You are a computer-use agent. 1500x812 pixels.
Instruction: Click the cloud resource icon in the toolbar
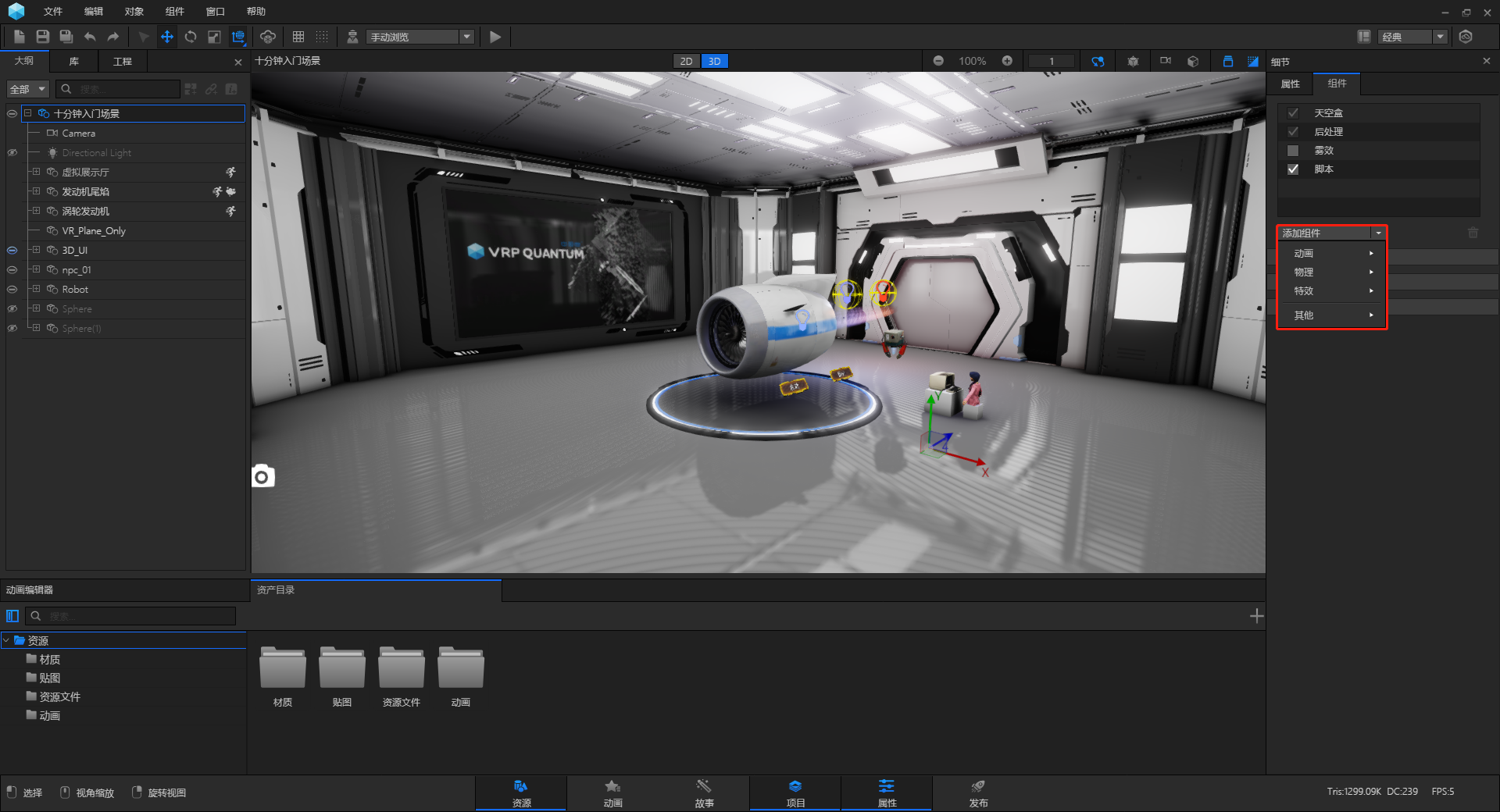(x=268, y=37)
